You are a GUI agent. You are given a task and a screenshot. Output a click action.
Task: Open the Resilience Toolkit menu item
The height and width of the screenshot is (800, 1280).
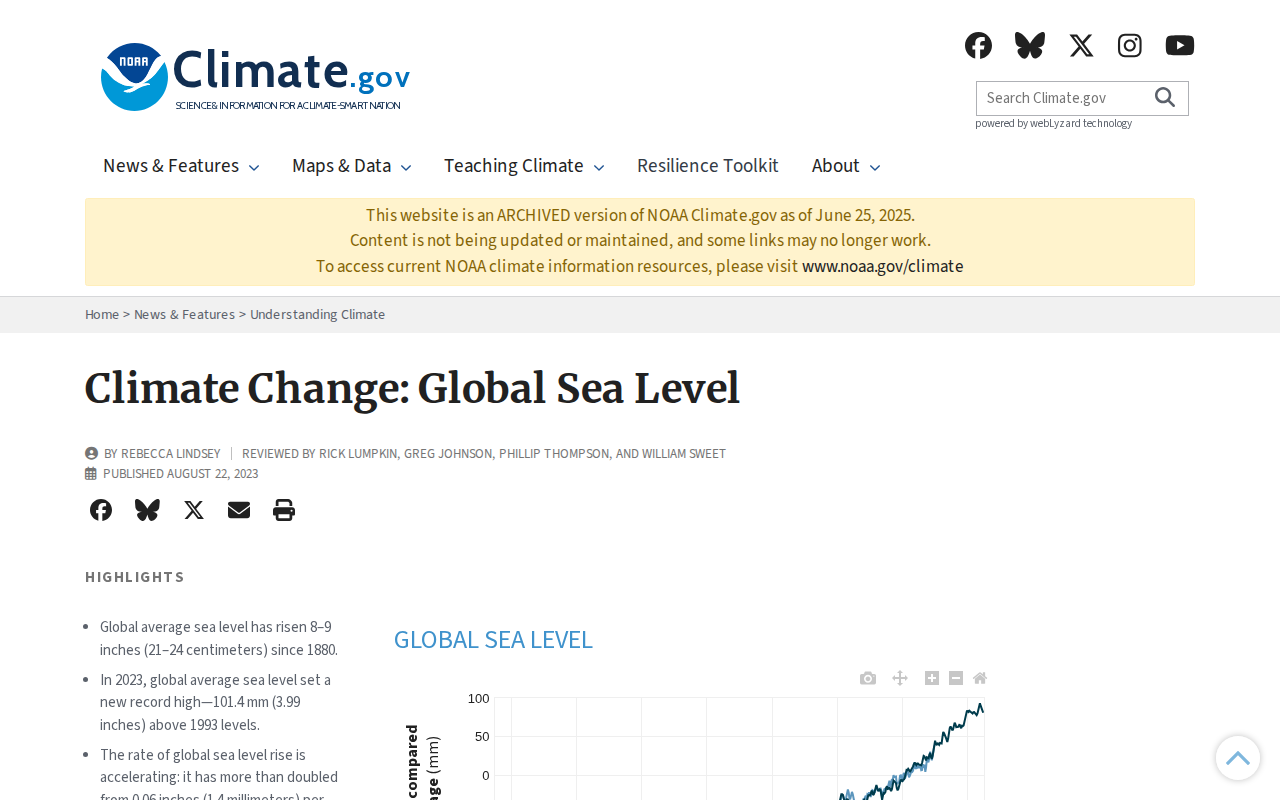click(708, 166)
